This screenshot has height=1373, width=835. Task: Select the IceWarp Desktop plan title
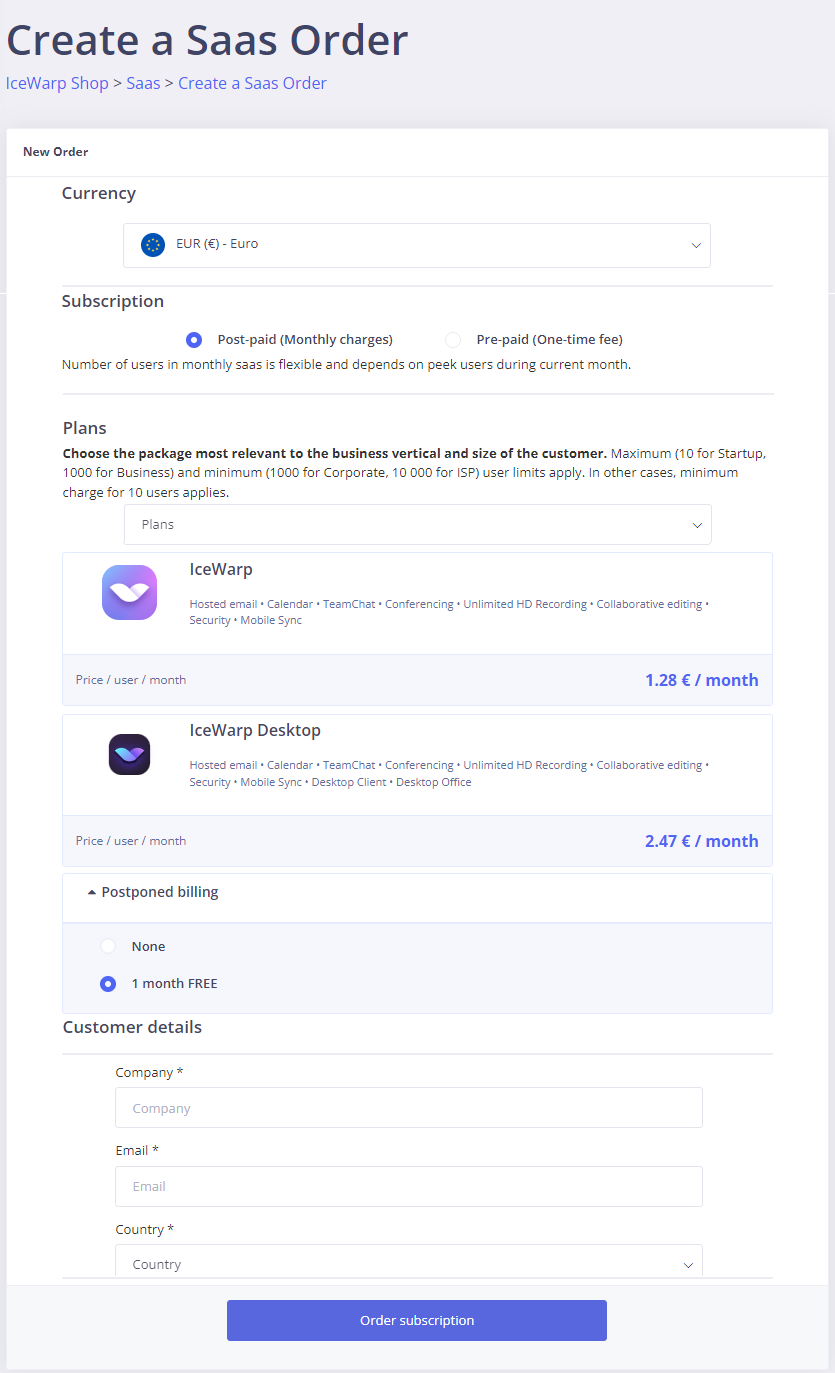click(x=255, y=730)
